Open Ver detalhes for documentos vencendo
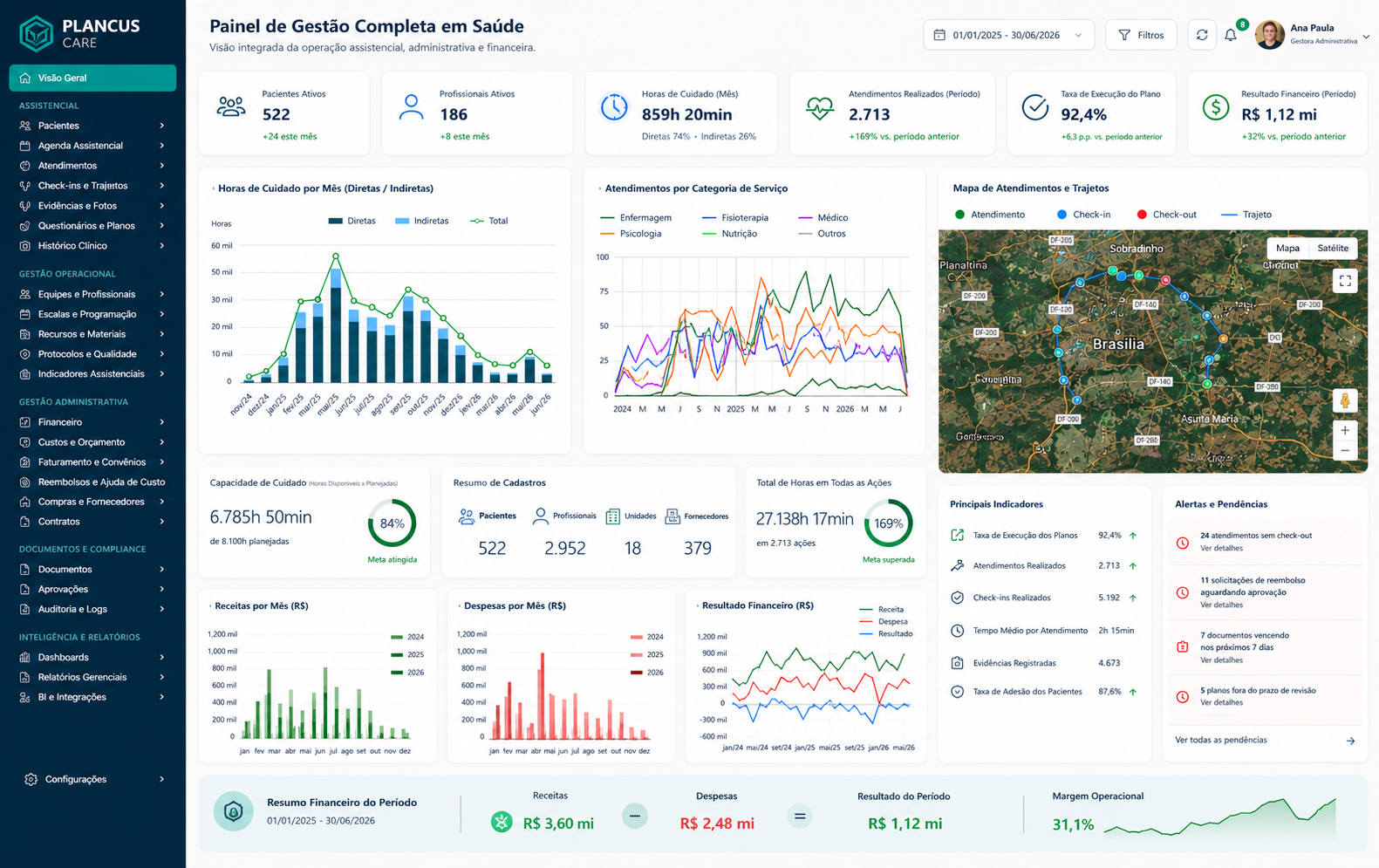The height and width of the screenshot is (868, 1379). 1221,660
